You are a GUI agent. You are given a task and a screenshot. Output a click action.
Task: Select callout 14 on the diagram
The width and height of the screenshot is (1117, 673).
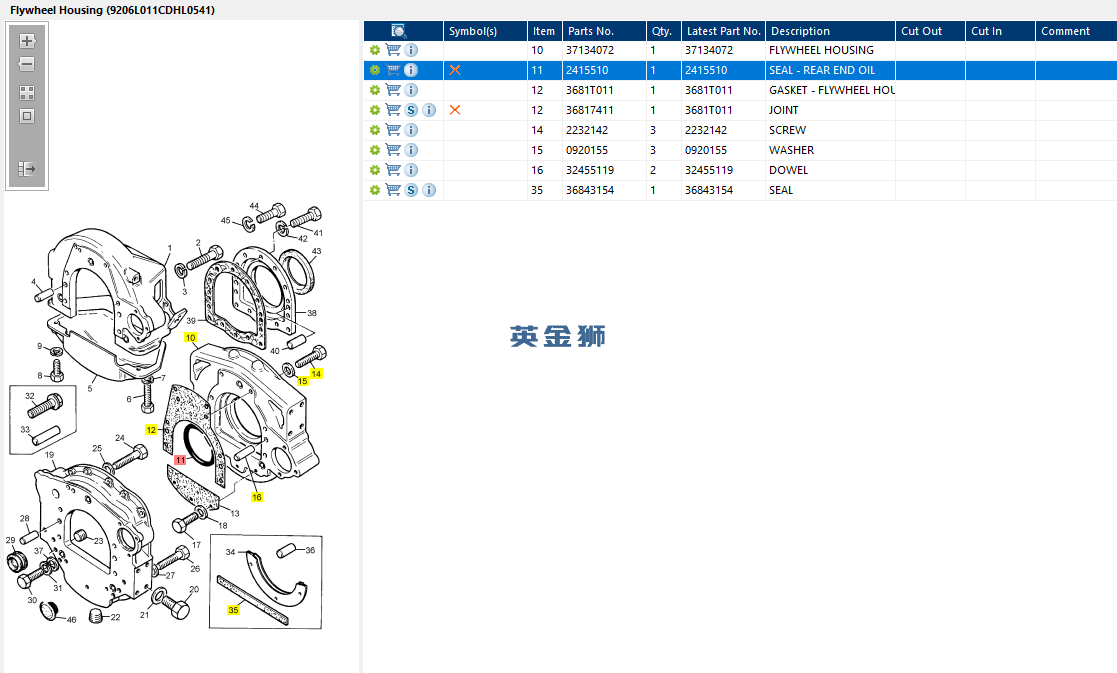coord(316,373)
